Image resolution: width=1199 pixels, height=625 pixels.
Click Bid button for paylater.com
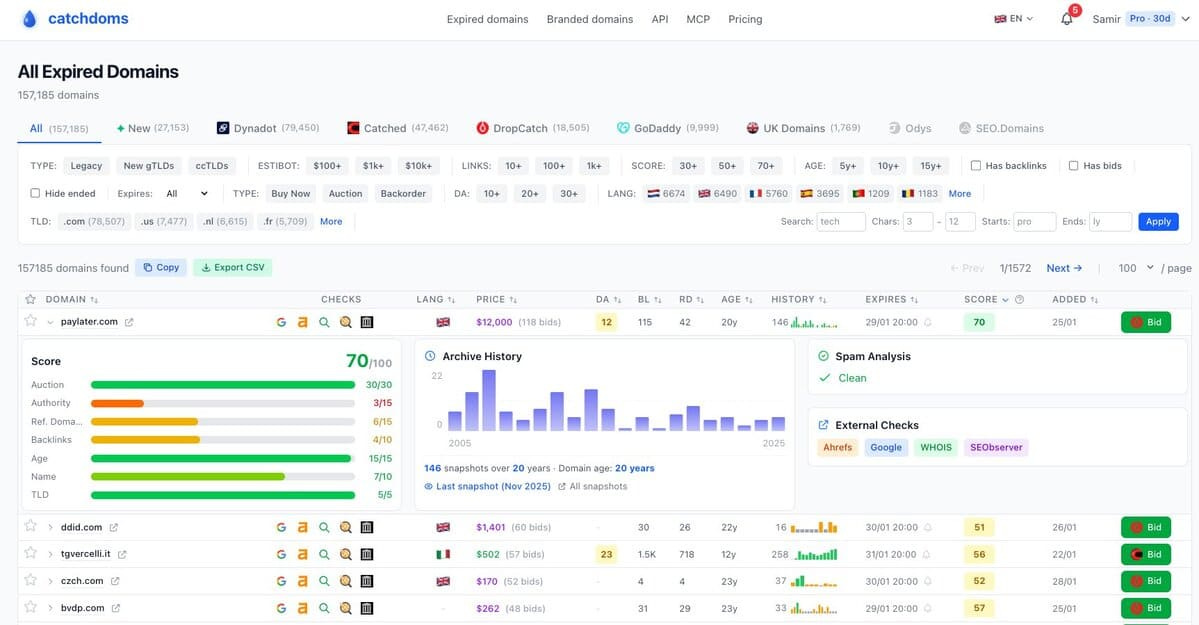(1145, 322)
